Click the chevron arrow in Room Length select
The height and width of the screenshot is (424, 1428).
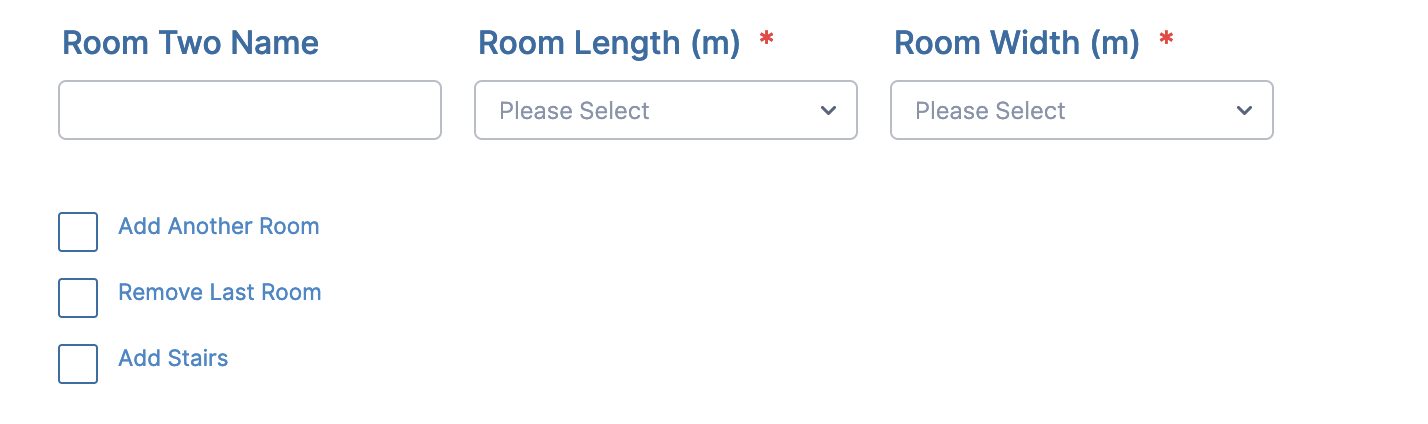click(x=828, y=110)
